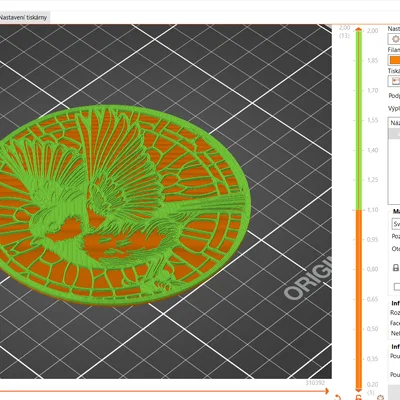Click the reverse arrow icon below the viewport
Image resolution: width=400 pixels, height=400 pixels.
[x=338, y=397]
